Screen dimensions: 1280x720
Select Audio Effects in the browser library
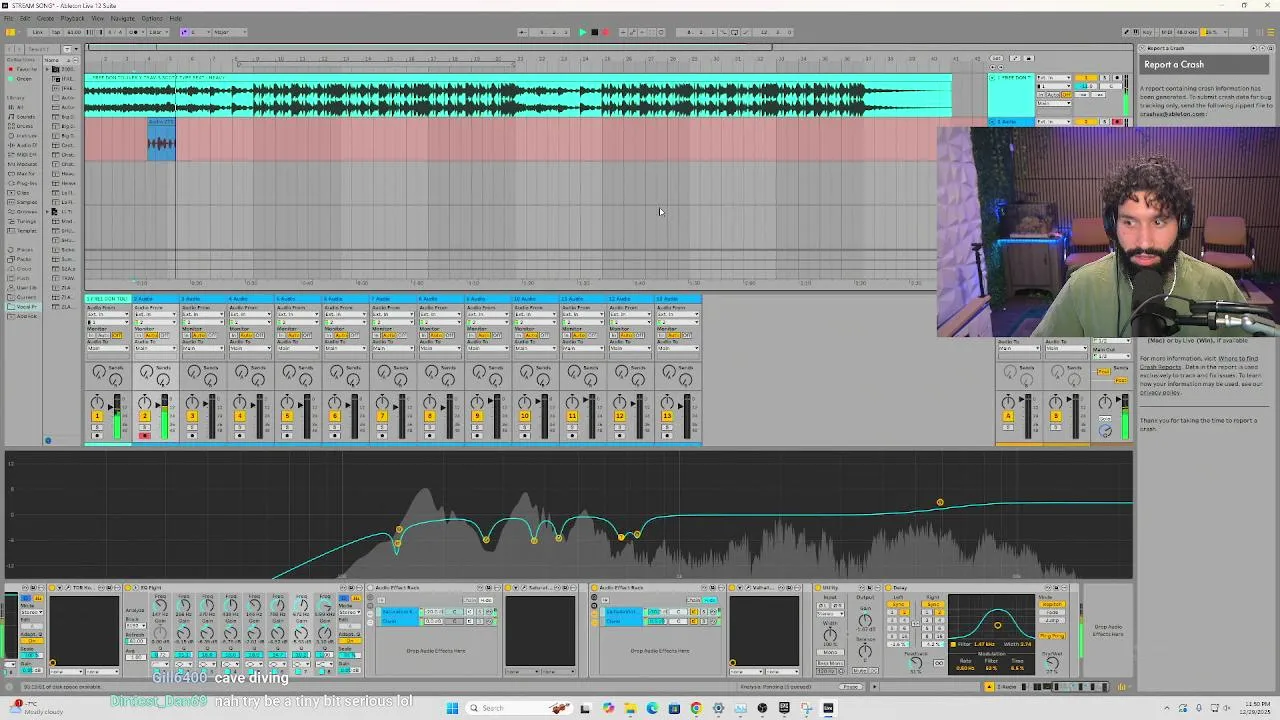coord(24,145)
